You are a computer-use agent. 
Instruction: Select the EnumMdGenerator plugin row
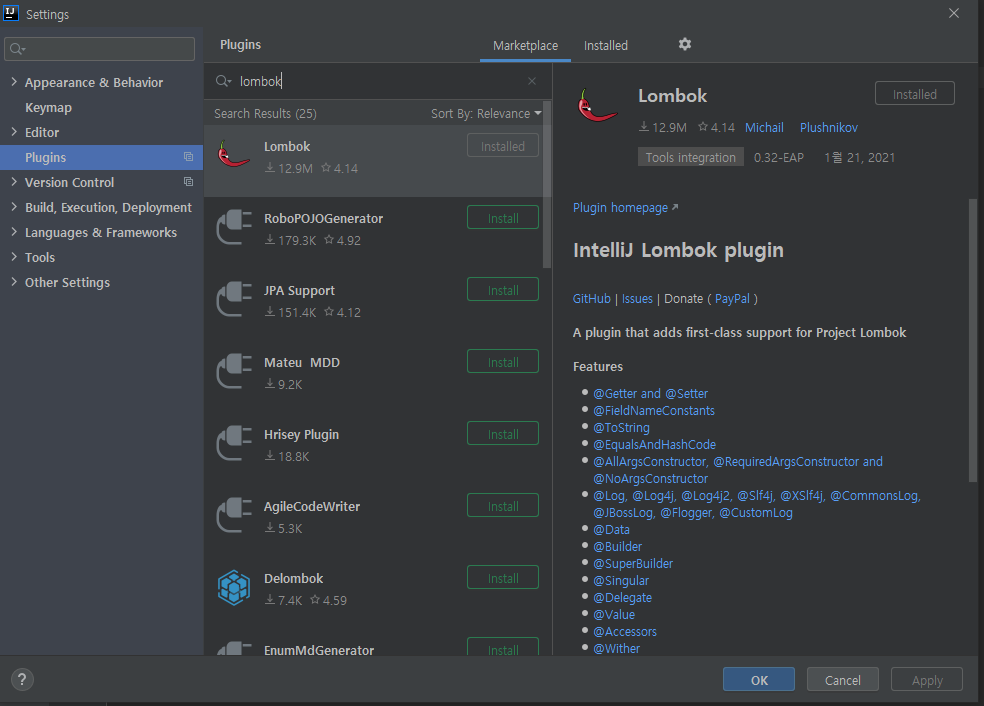pos(373,646)
